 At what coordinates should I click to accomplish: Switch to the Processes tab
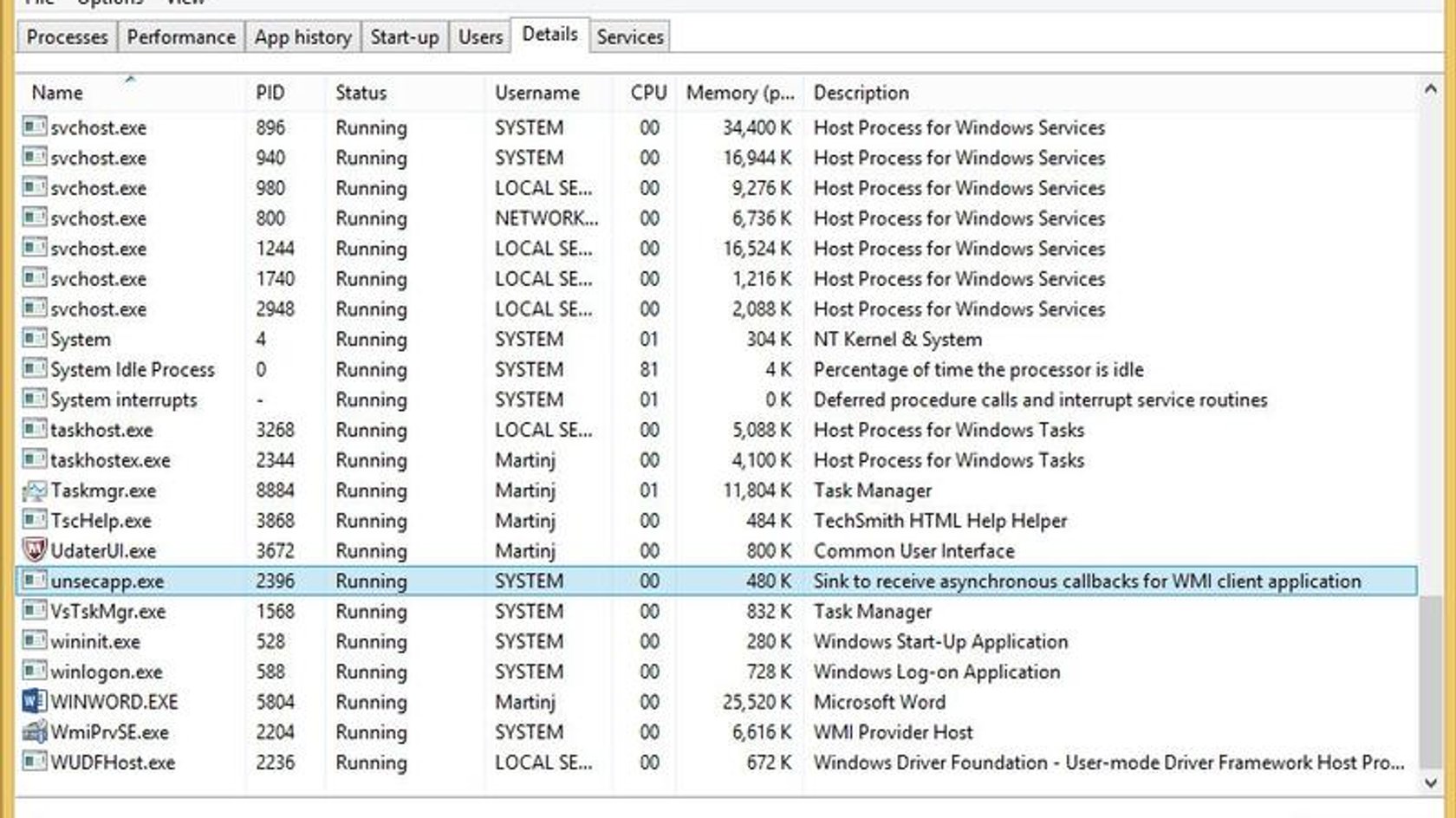tap(67, 36)
